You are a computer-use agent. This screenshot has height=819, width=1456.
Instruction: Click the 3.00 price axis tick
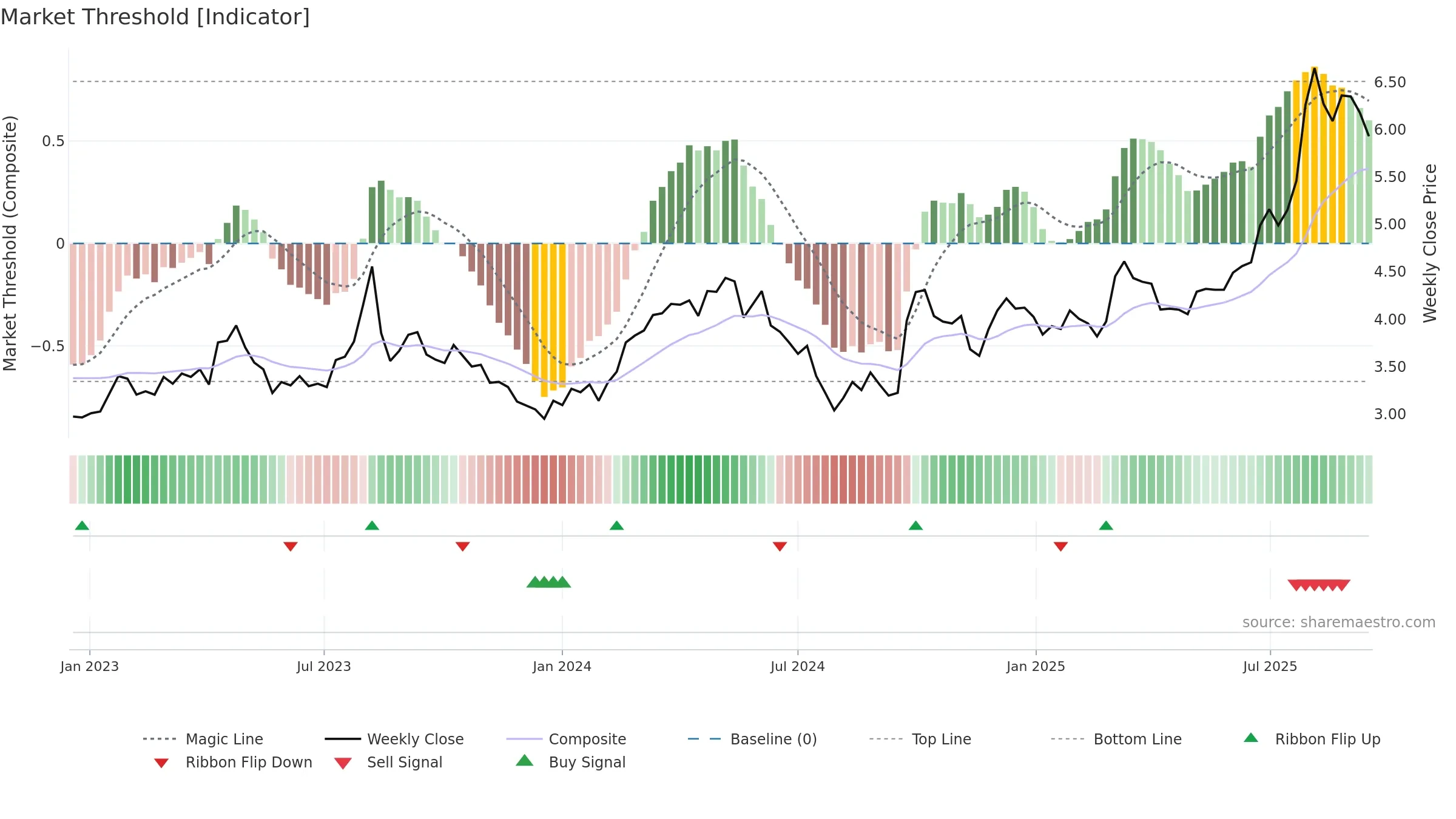[1390, 414]
